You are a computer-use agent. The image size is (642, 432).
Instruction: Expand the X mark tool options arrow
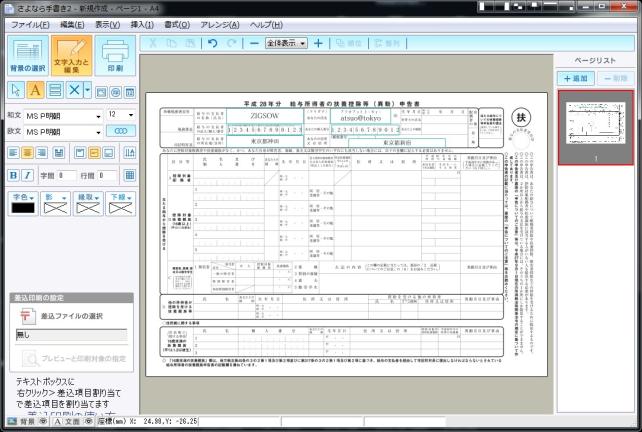click(87, 90)
